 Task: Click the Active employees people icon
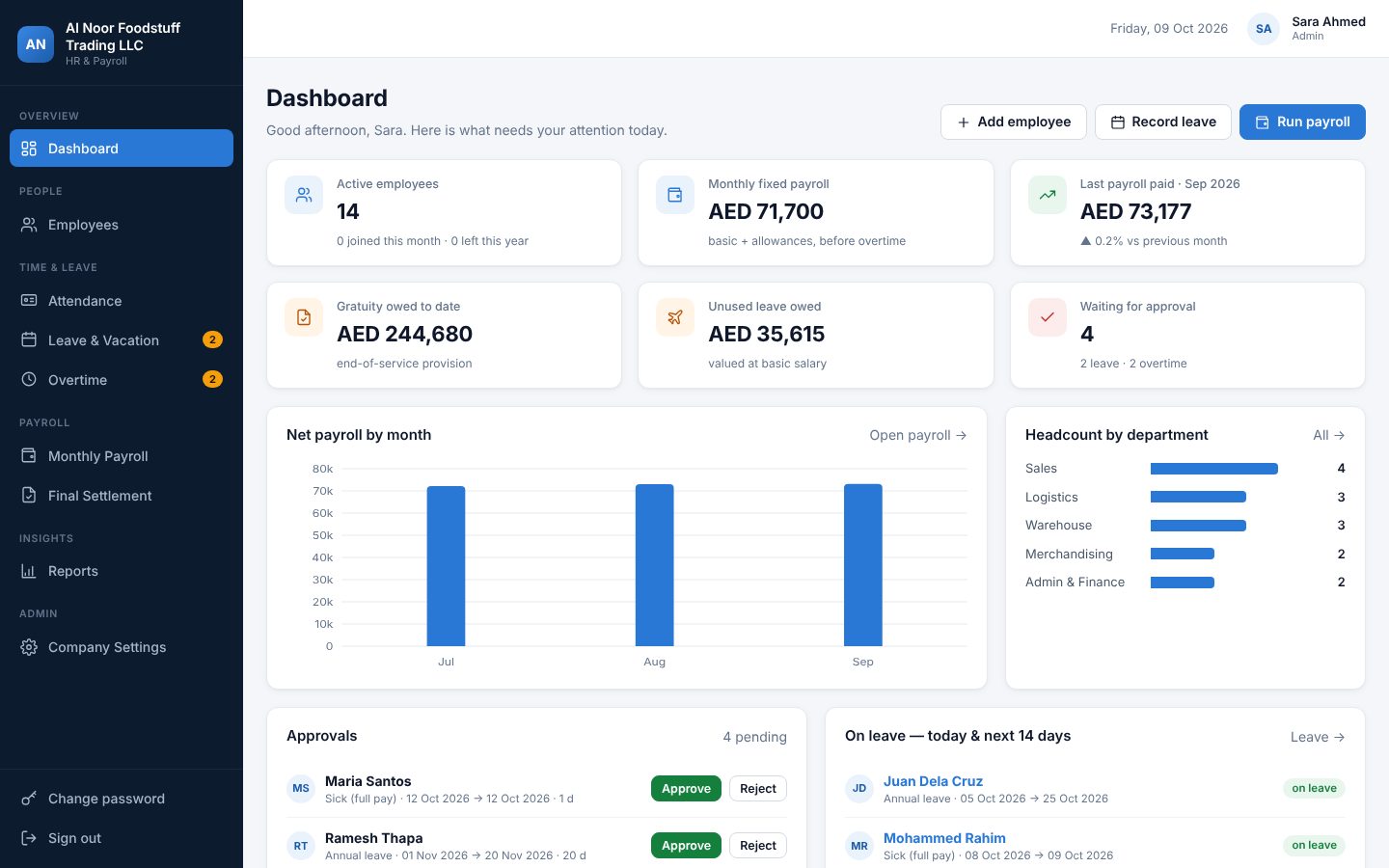pyautogui.click(x=304, y=195)
